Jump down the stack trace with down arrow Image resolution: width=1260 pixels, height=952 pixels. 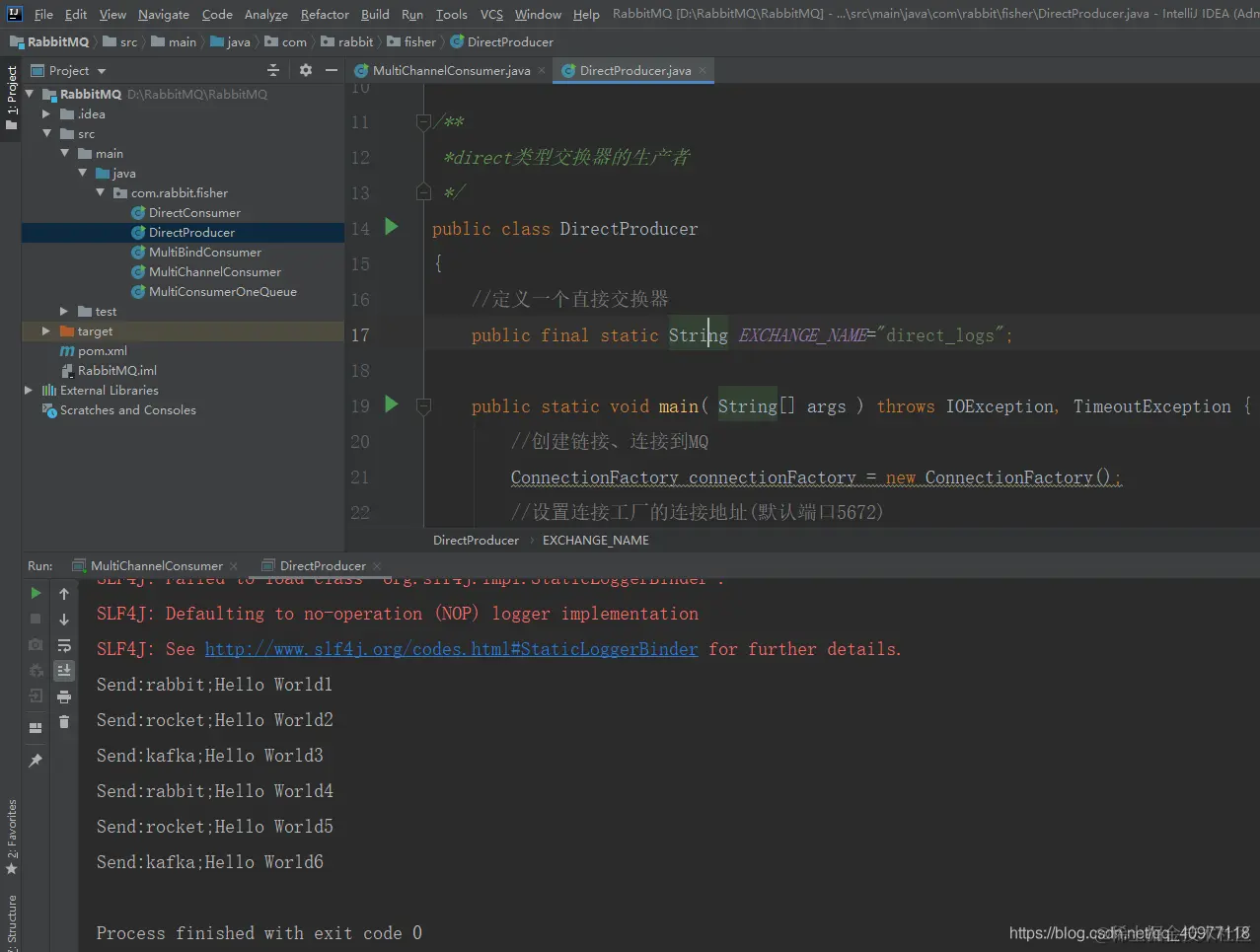64,619
